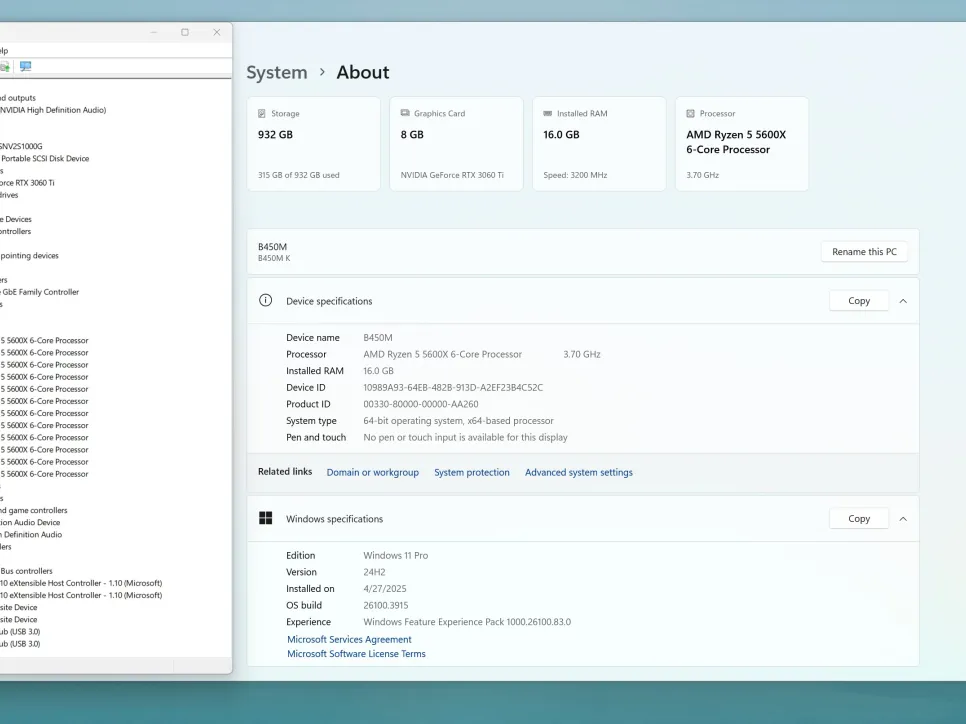Go back to System via the breadcrumb

tap(277, 72)
